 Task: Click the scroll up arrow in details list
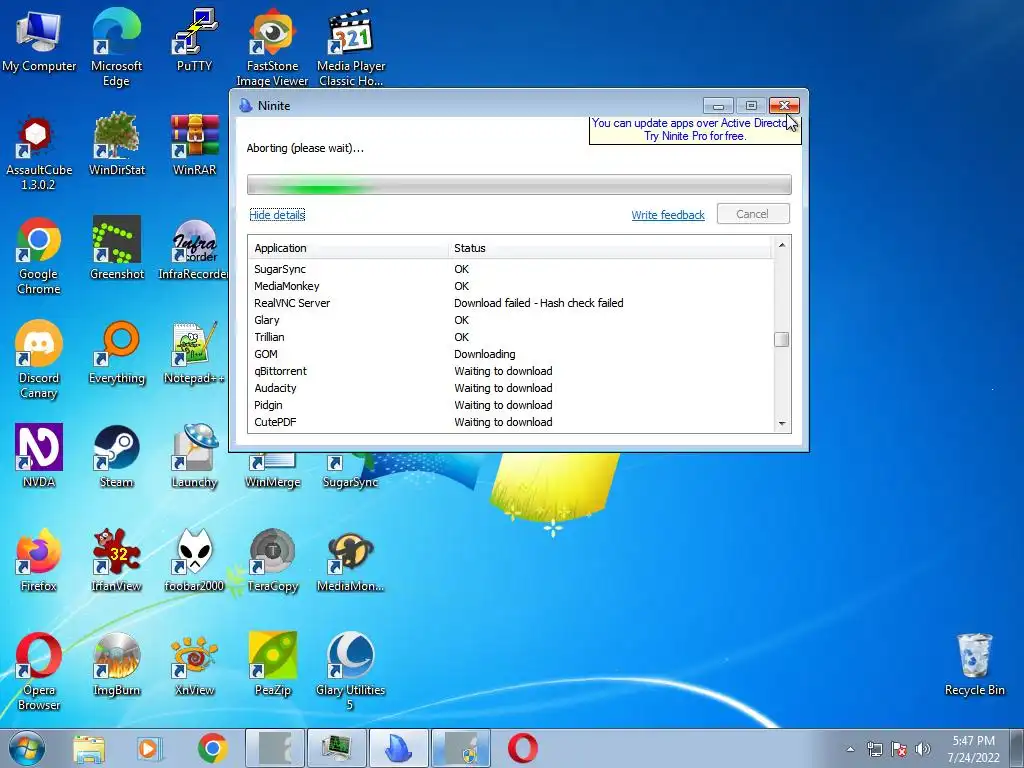pos(782,245)
